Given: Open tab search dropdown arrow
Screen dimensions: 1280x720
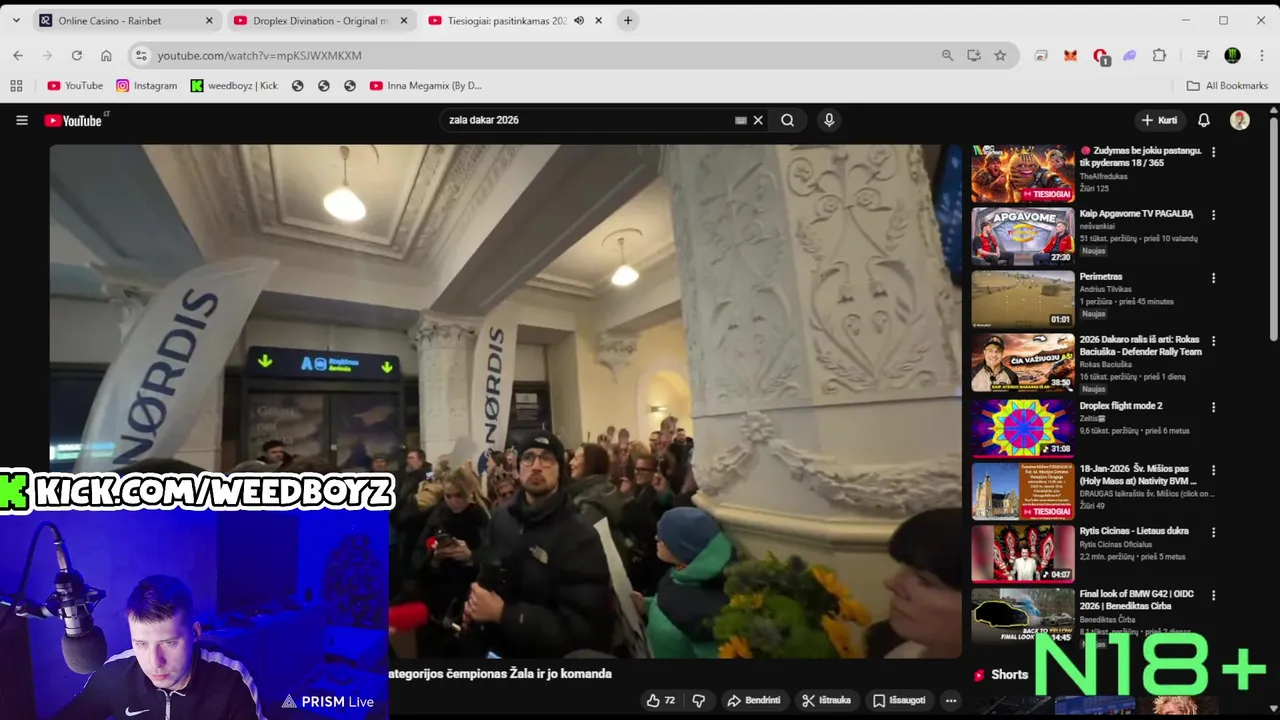Looking at the screenshot, I should (16, 20).
